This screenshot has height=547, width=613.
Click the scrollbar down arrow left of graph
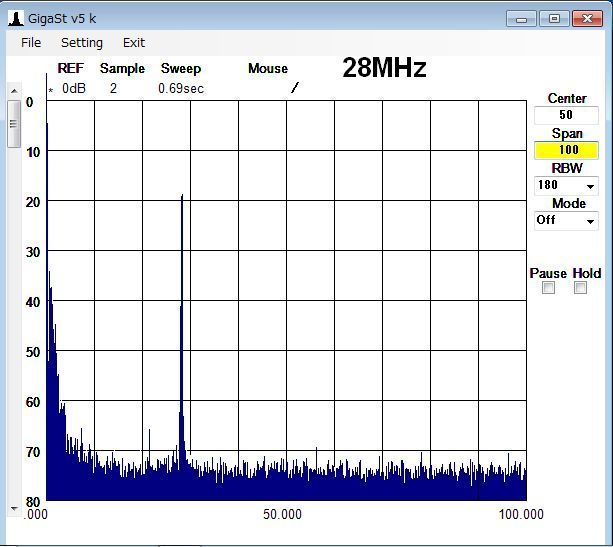(x=13, y=508)
